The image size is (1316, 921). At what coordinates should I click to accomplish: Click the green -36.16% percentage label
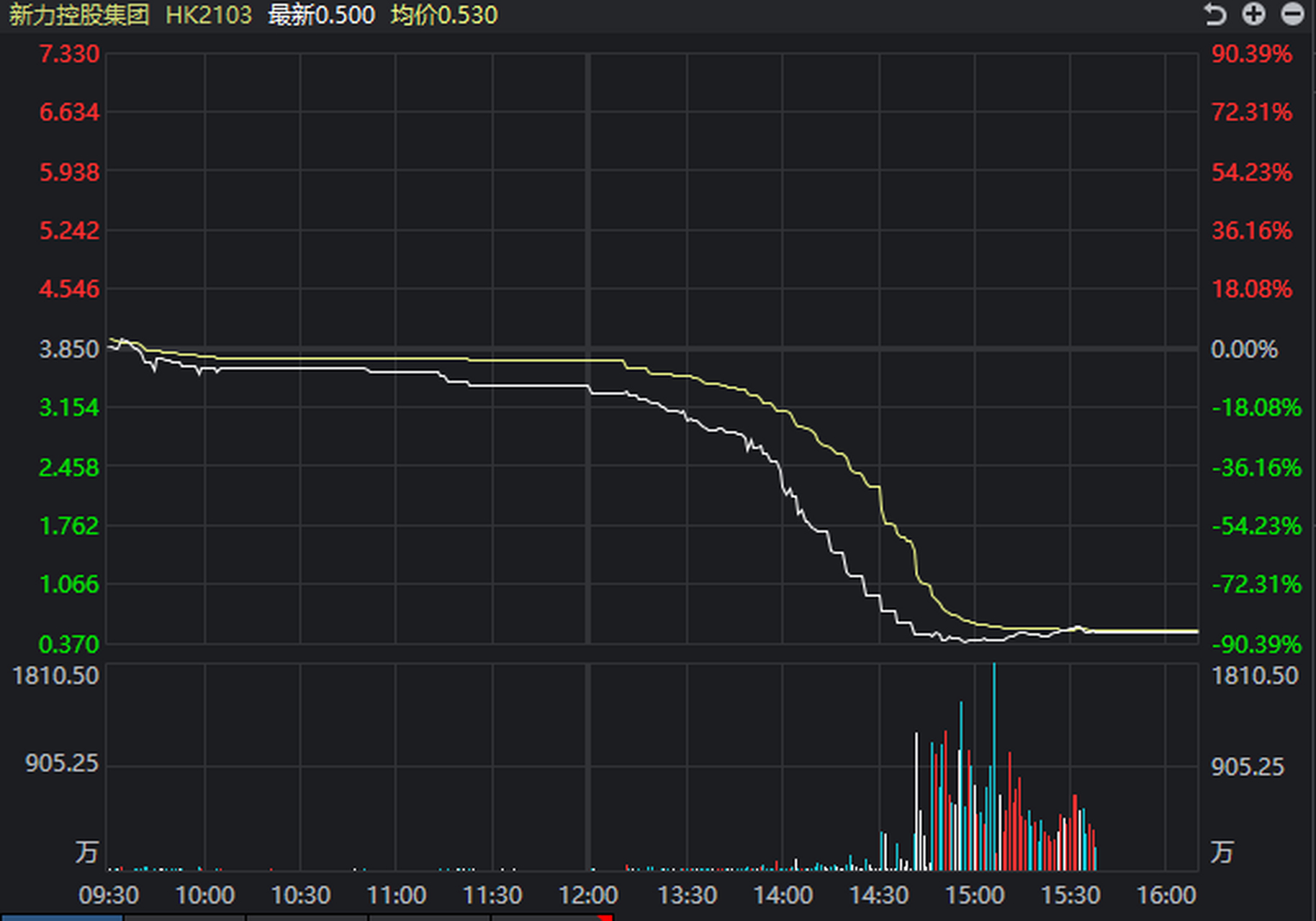pyautogui.click(x=1257, y=468)
